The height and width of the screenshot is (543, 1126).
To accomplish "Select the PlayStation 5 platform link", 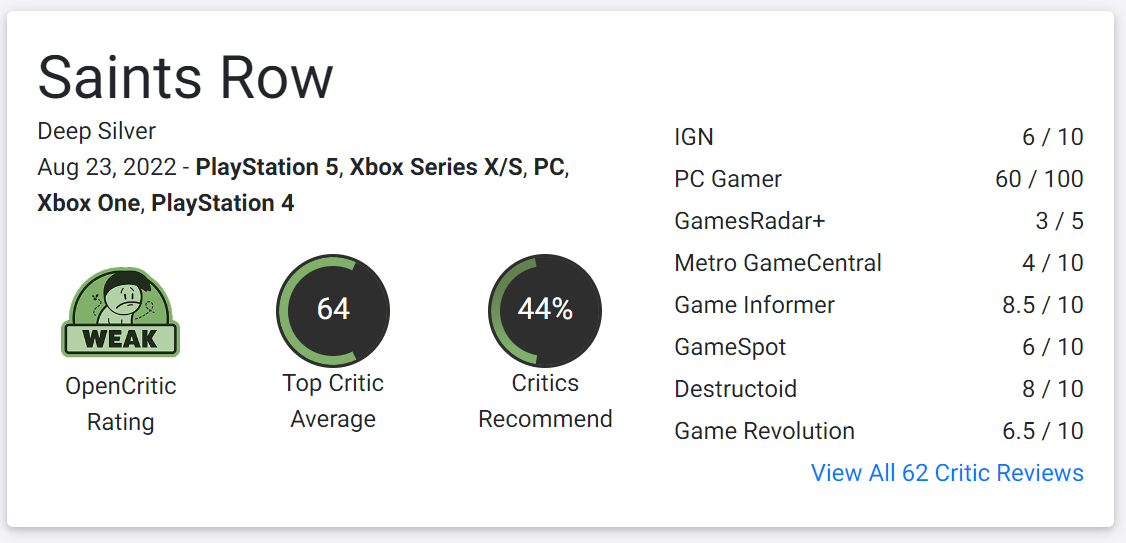I will click(266, 167).
